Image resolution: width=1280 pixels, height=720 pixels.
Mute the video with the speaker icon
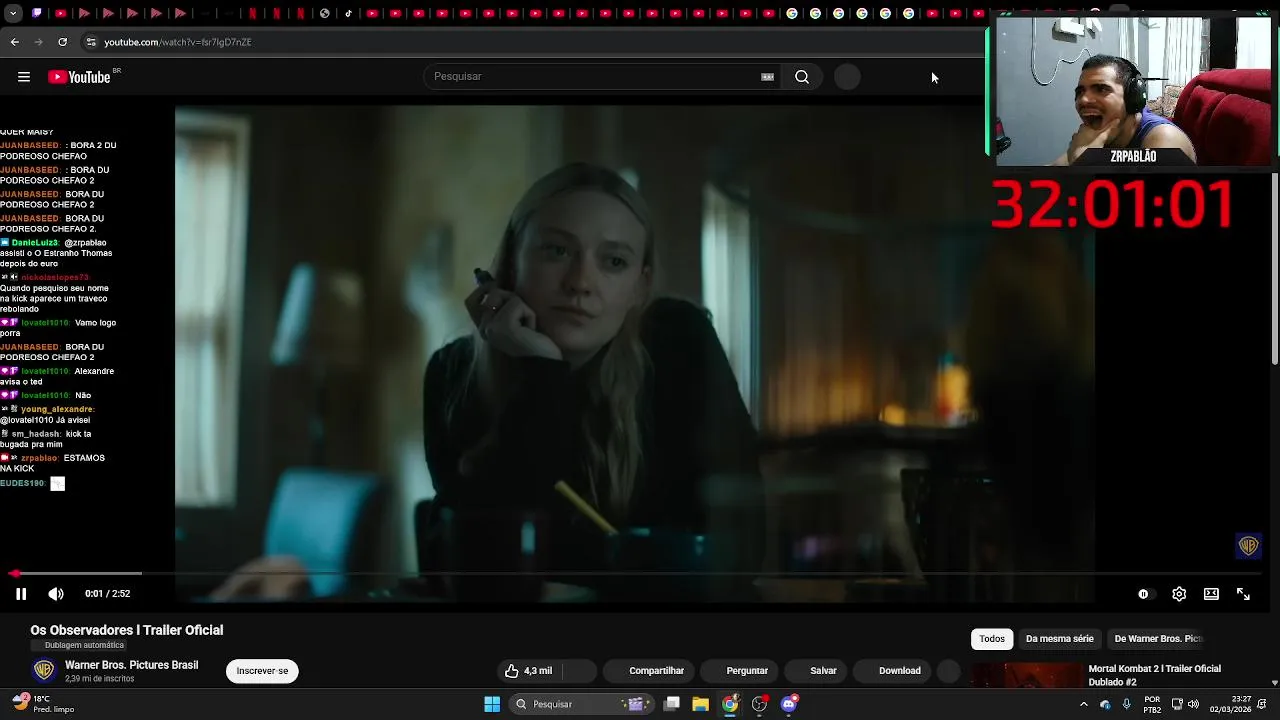[56, 594]
